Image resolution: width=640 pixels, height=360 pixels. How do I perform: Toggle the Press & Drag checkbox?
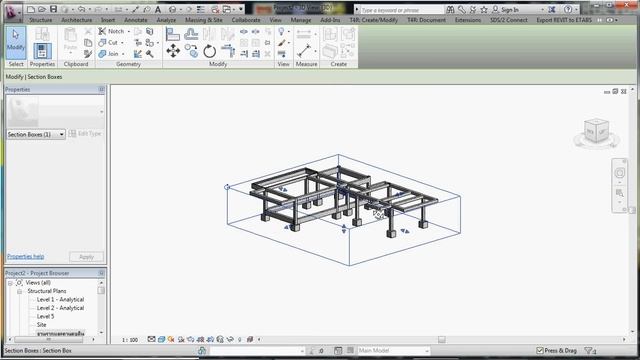(x=540, y=350)
